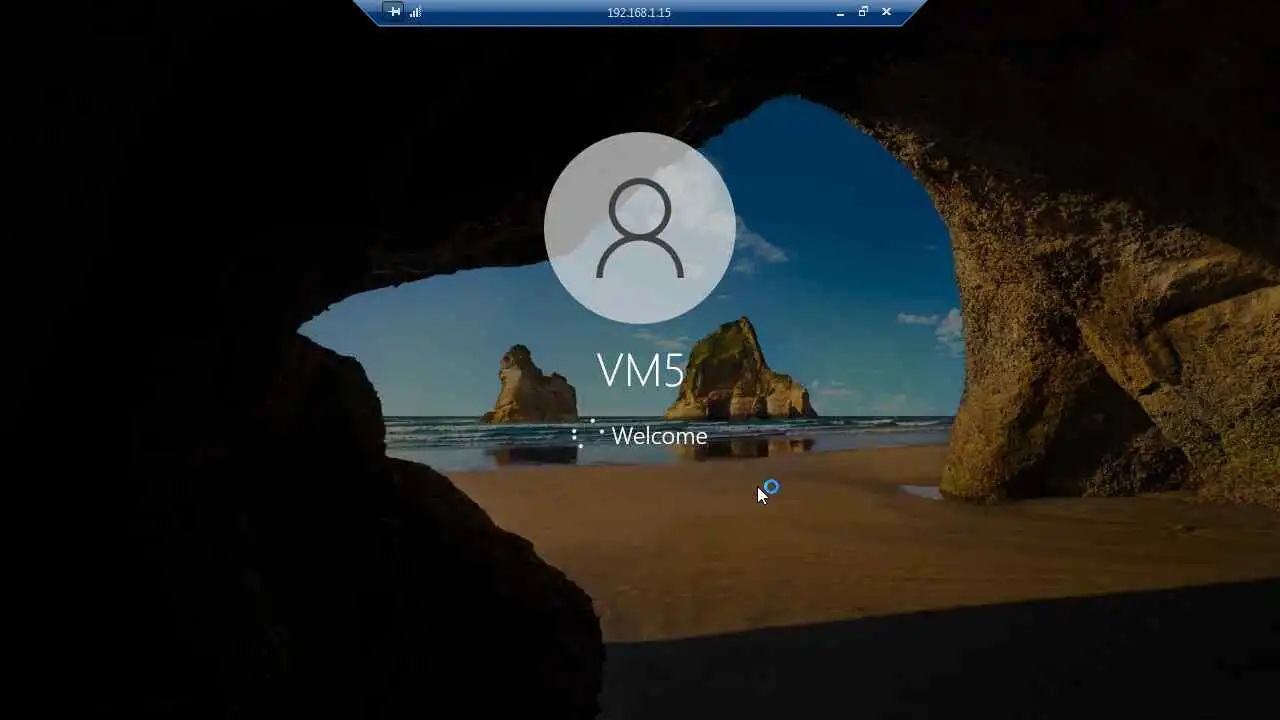The height and width of the screenshot is (720, 1280).
Task: Click the VM5 username text
Action: click(x=641, y=370)
